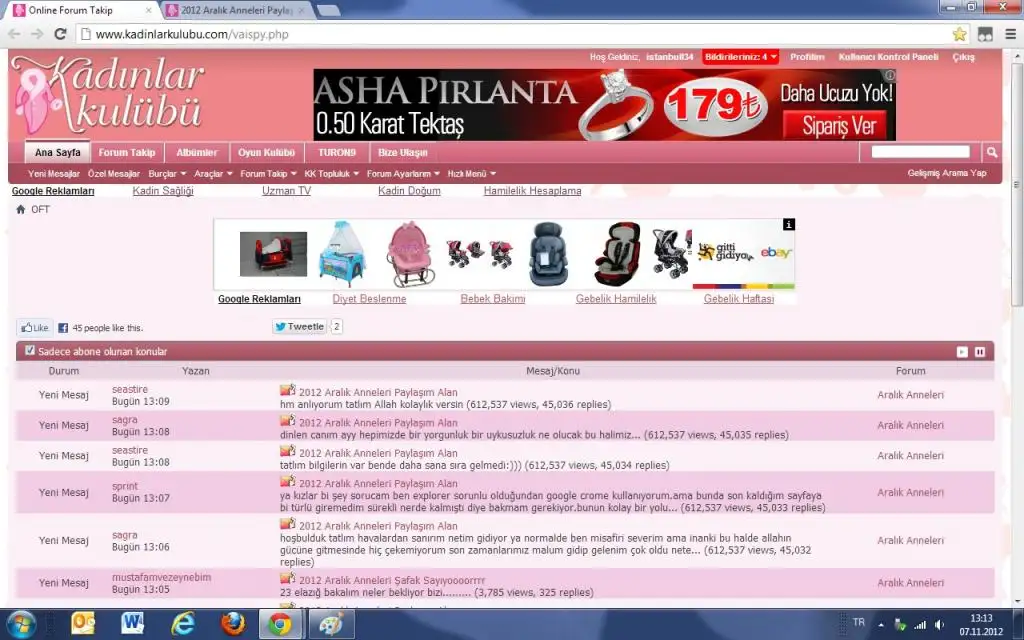This screenshot has height=640, width=1024.
Task: Toggle the Sadece abone olunan konular checkbox
Action: (30, 351)
